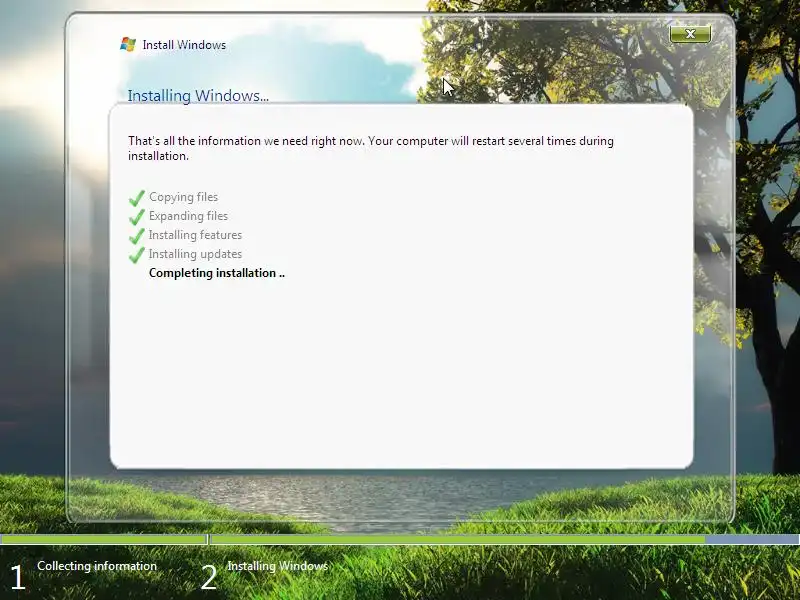This screenshot has height=600, width=800.
Task: Close the Install Windows dialog
Action: (x=690, y=34)
